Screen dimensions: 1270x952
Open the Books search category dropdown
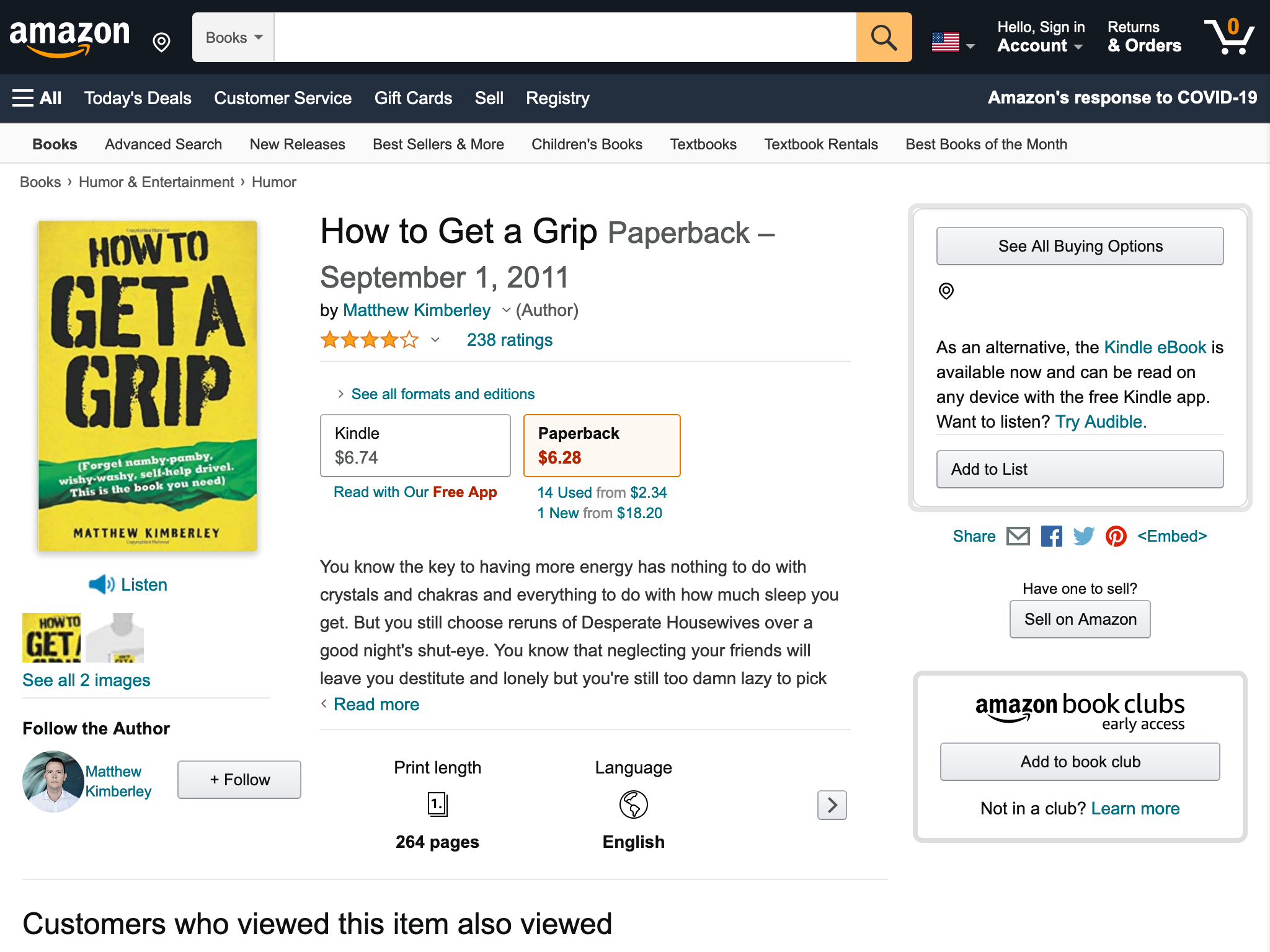pyautogui.click(x=234, y=37)
